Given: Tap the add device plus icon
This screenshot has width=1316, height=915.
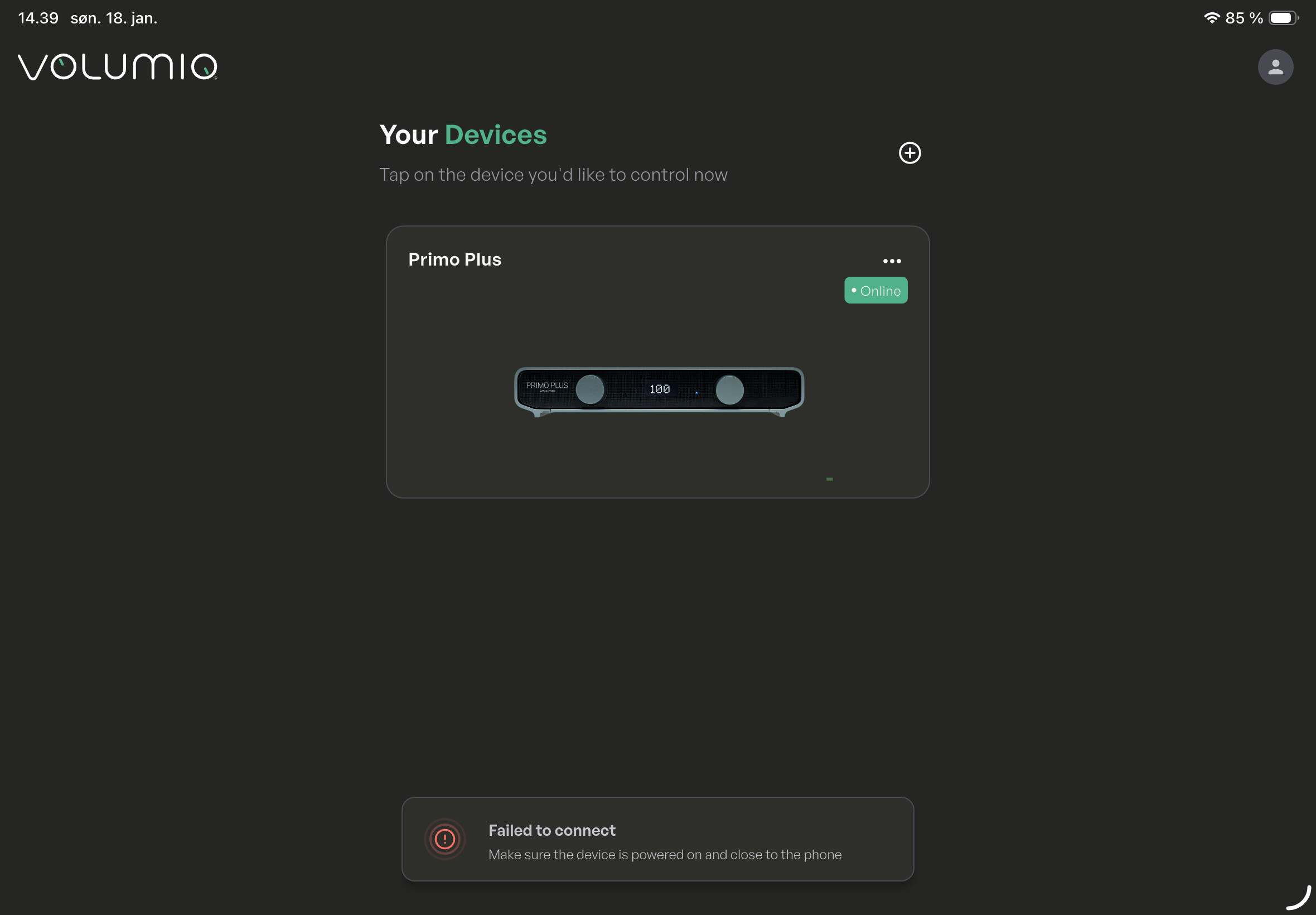Looking at the screenshot, I should pos(909,153).
